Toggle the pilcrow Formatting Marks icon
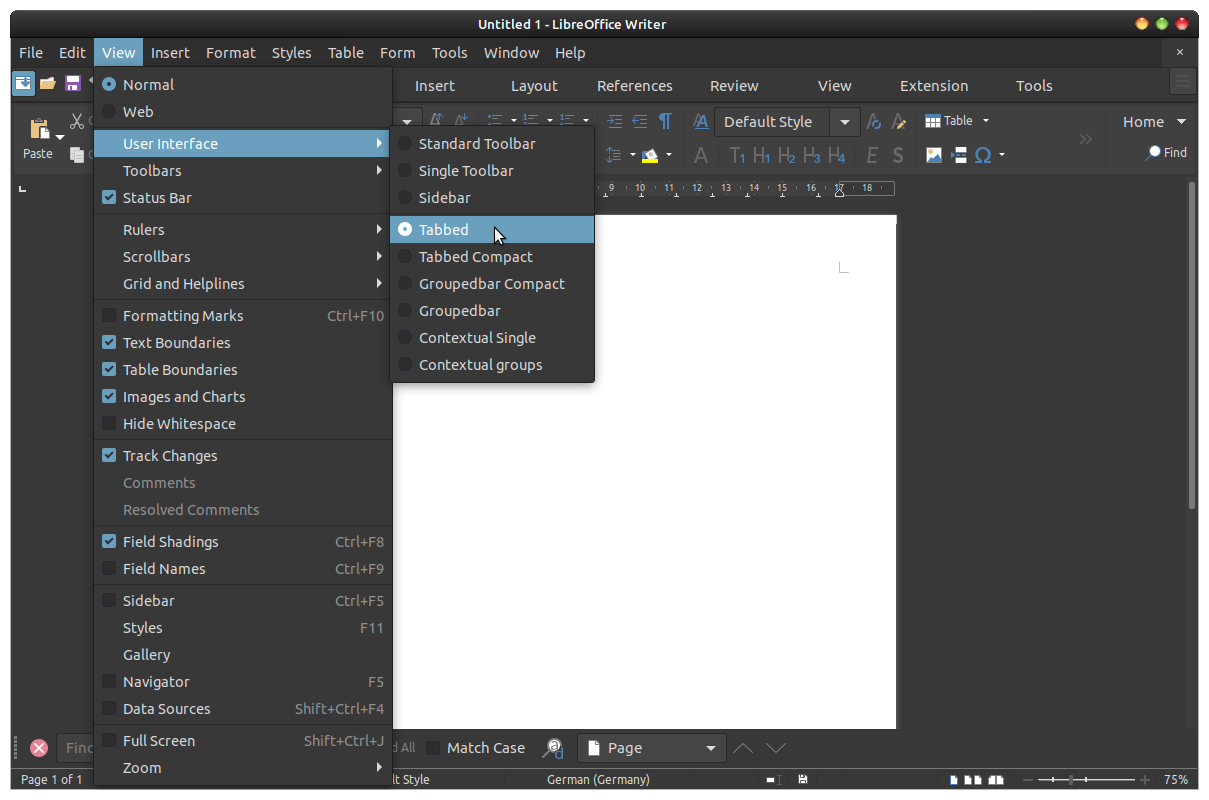Viewport: 1209px width, 800px height. tap(665, 121)
